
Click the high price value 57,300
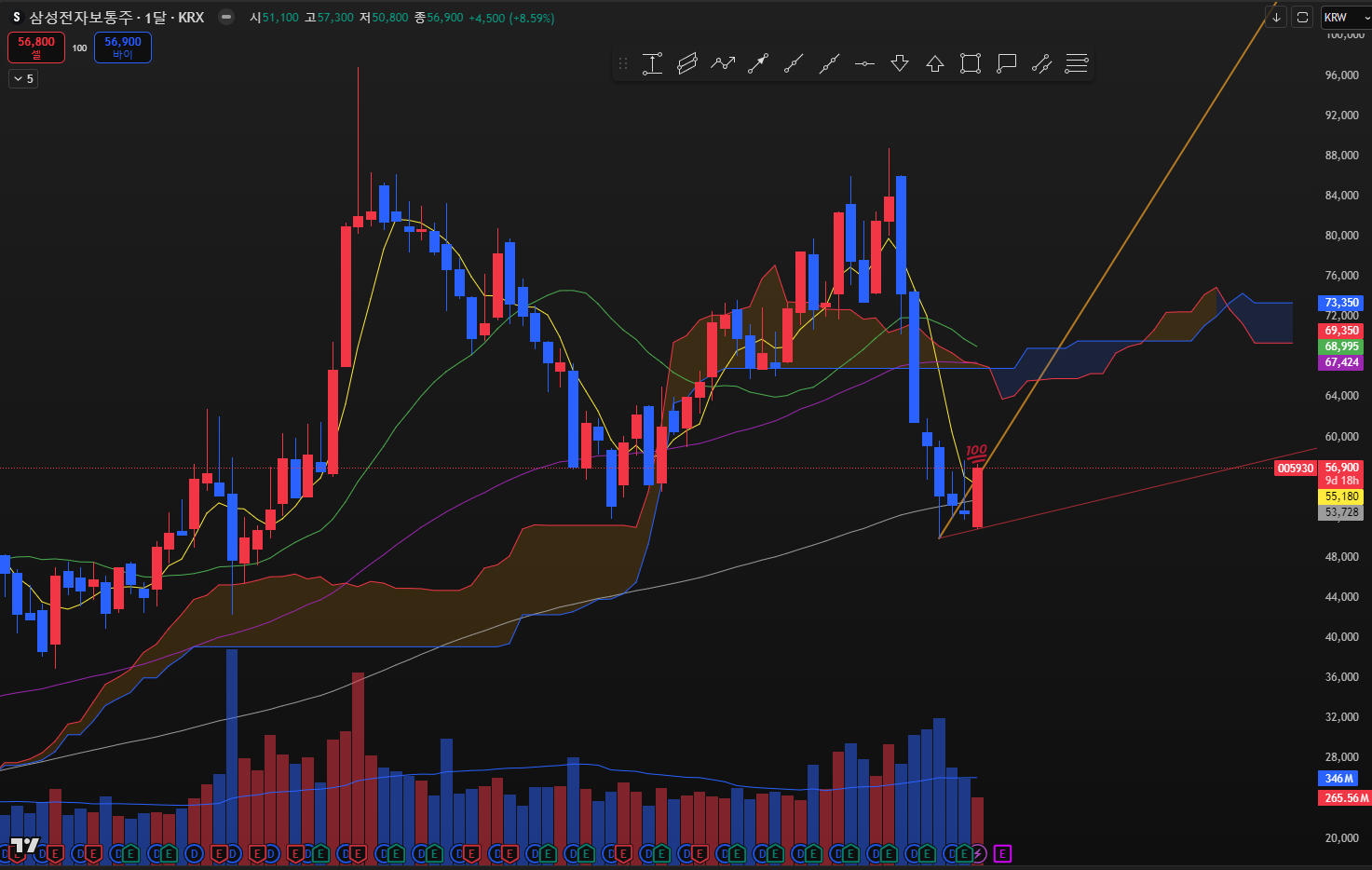335,18
